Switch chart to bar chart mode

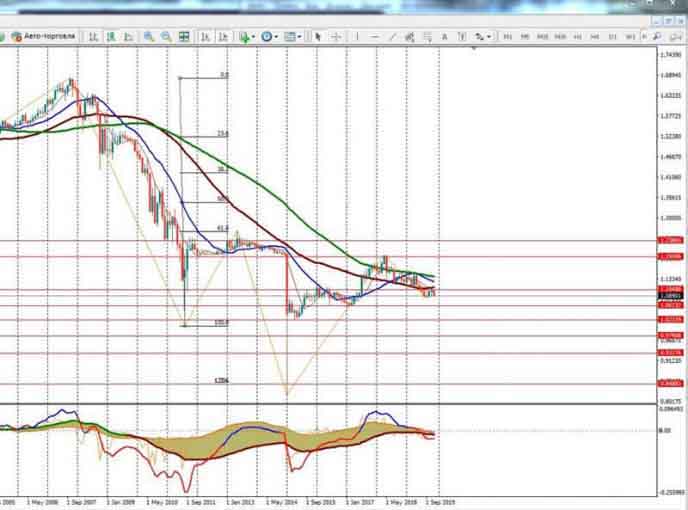point(93,37)
